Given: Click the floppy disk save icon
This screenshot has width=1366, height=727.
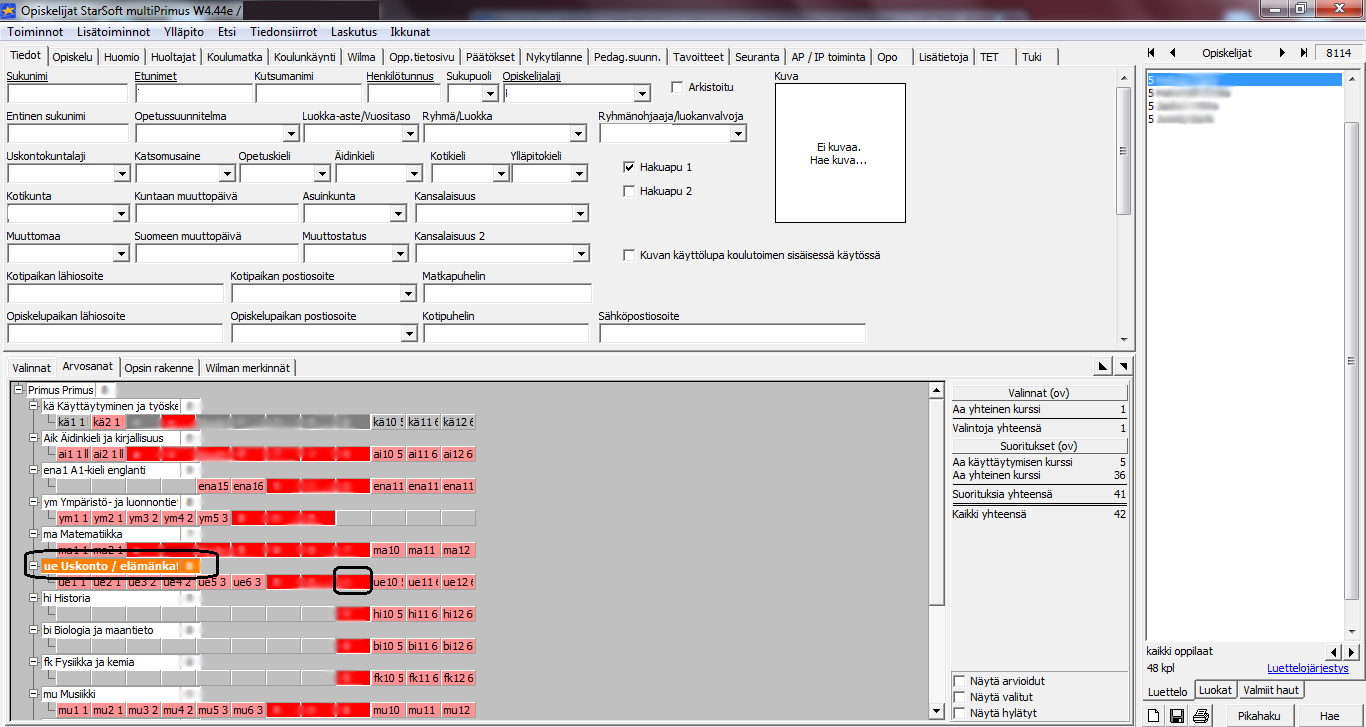Looking at the screenshot, I should tap(1178, 716).
